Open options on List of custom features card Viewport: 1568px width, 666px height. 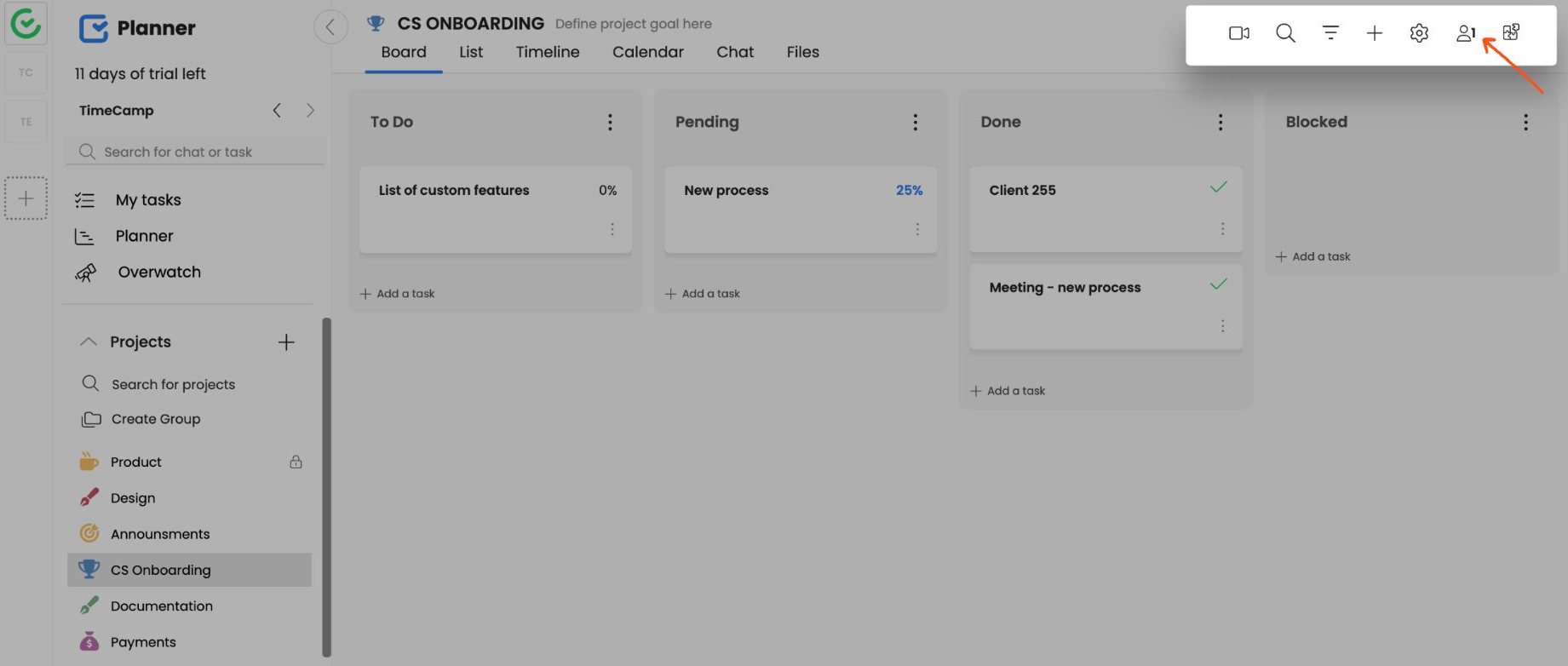click(612, 229)
